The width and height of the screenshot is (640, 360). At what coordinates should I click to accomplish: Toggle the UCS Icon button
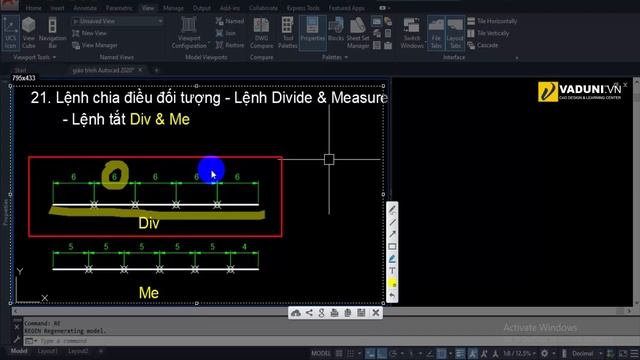click(11, 33)
